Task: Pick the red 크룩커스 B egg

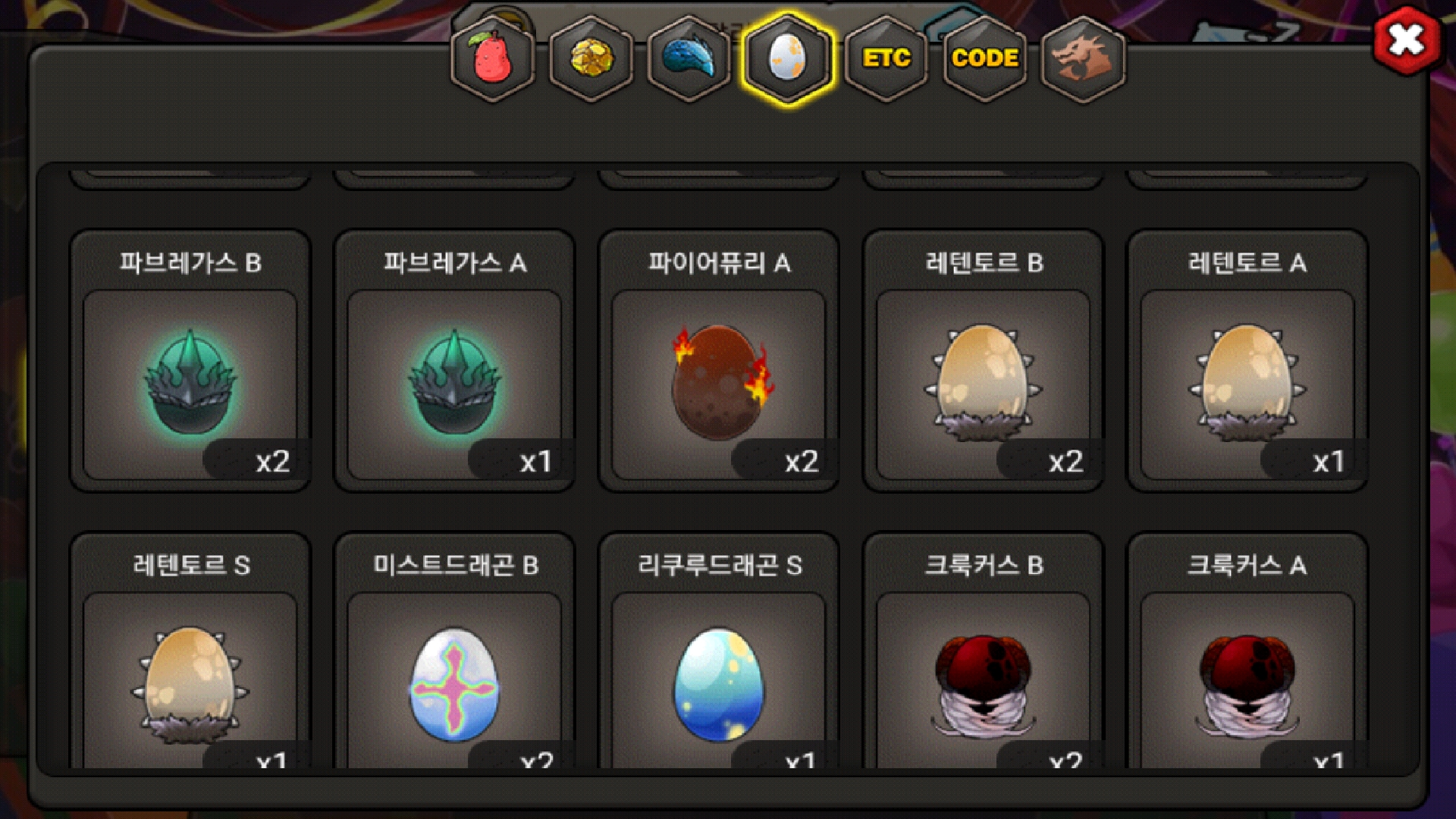Action: click(984, 651)
